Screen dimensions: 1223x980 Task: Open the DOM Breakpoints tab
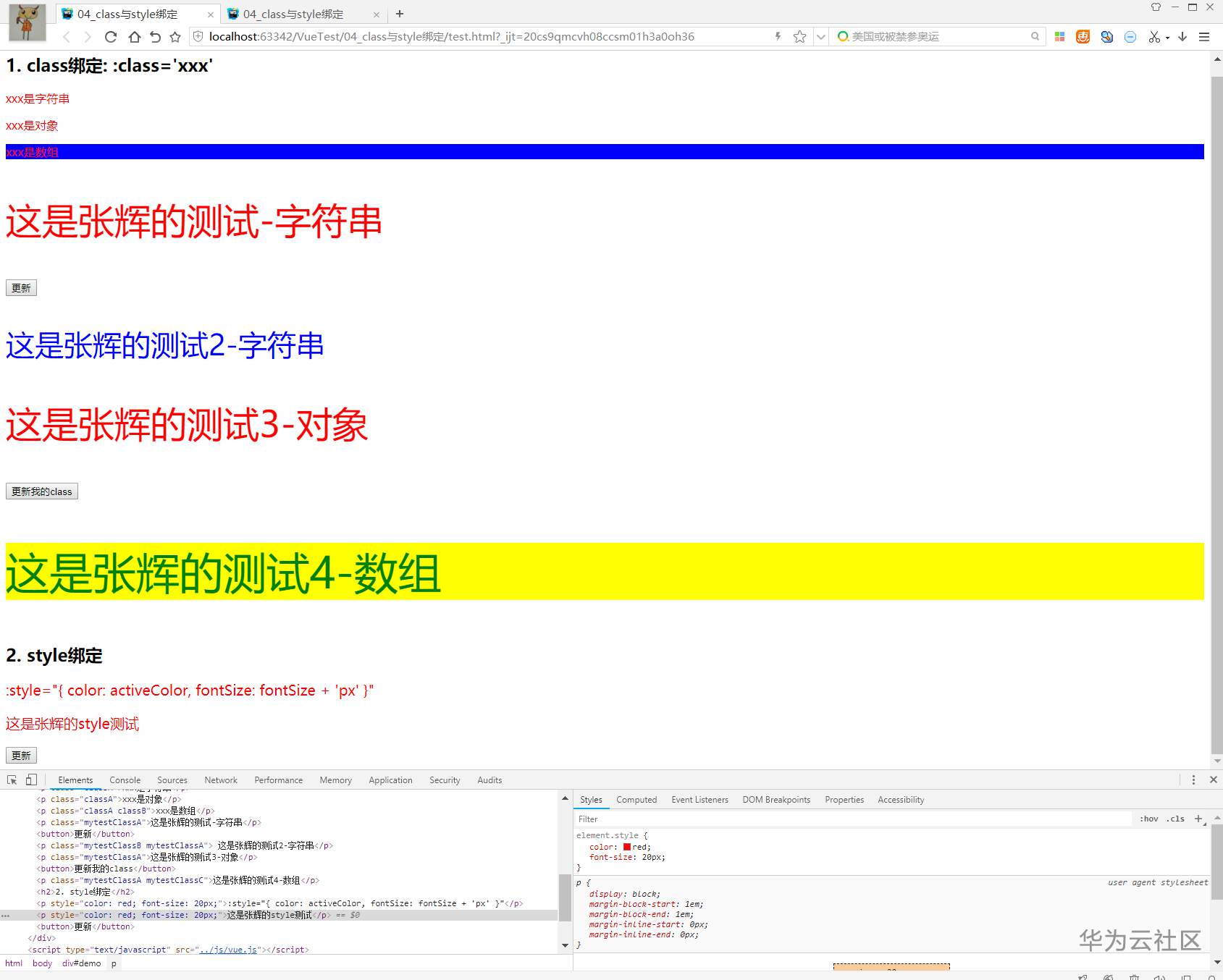coord(776,800)
